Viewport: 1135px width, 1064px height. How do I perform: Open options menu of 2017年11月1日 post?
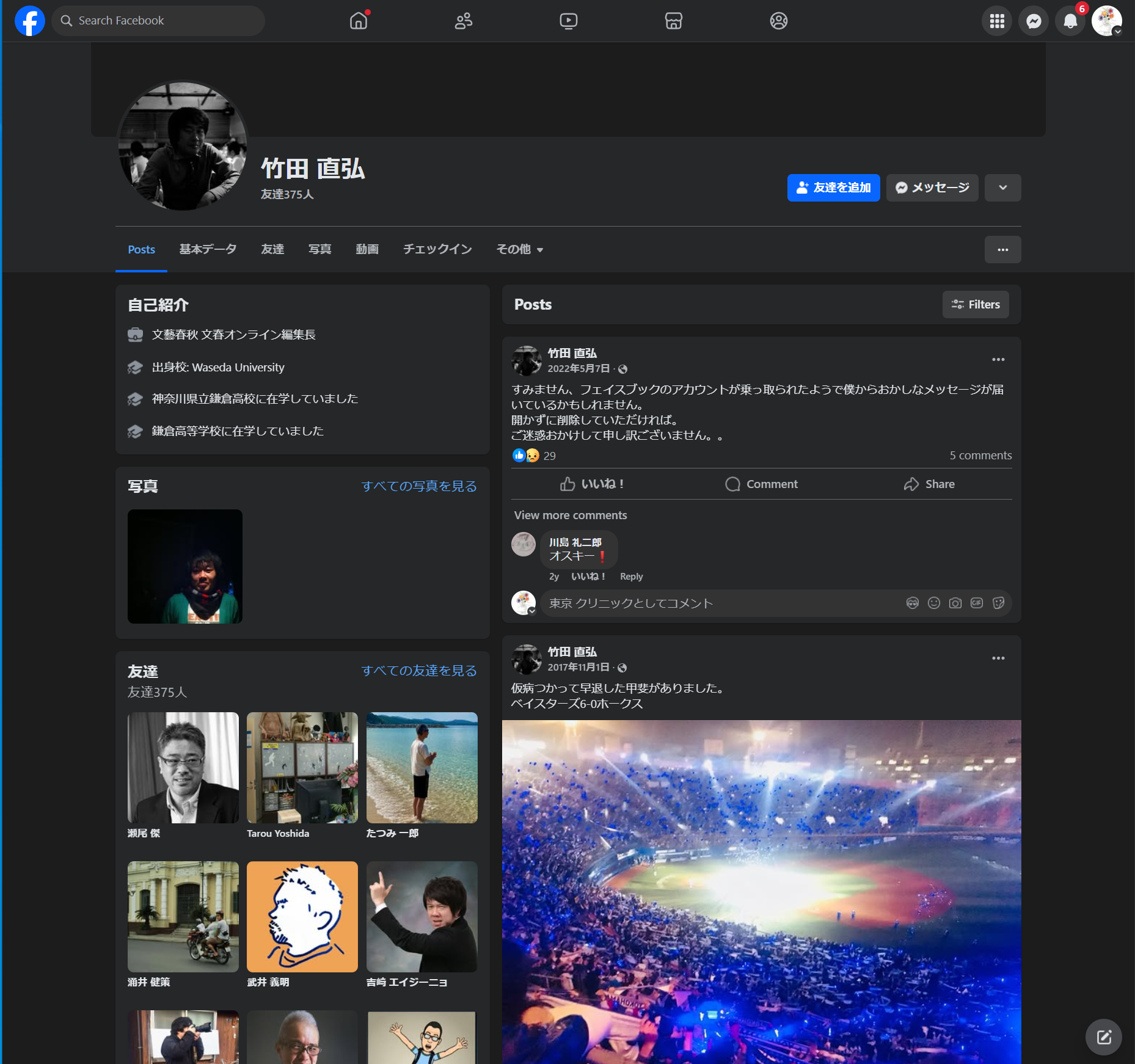(x=998, y=658)
